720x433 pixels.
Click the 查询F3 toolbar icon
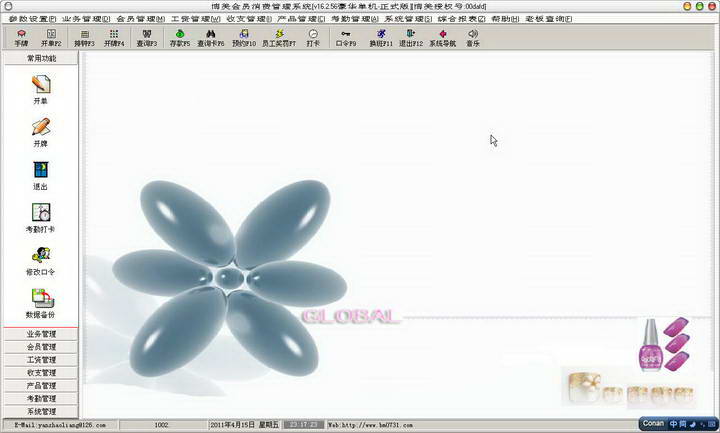pos(146,38)
